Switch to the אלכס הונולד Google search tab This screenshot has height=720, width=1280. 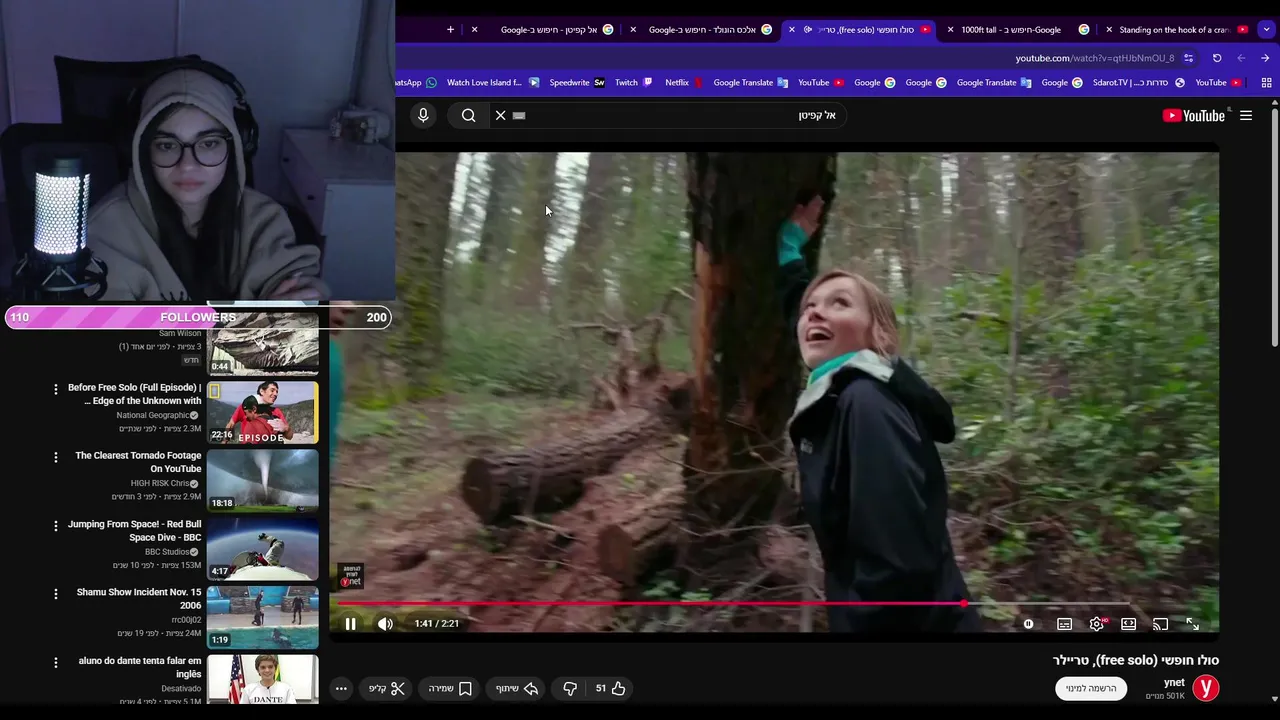point(702,29)
